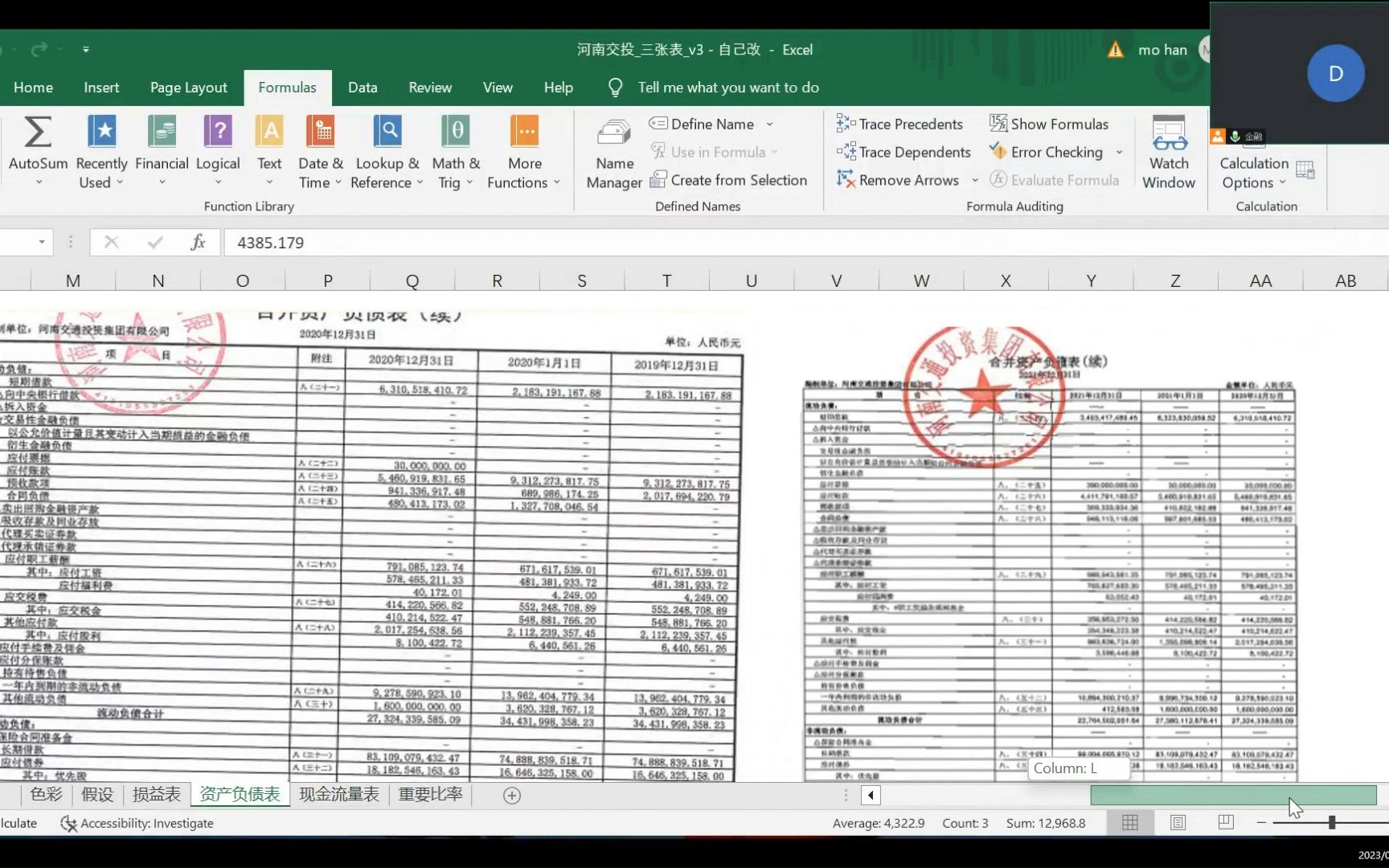This screenshot has height=868, width=1389.
Task: Select the Logical functions icon
Action: click(x=217, y=149)
